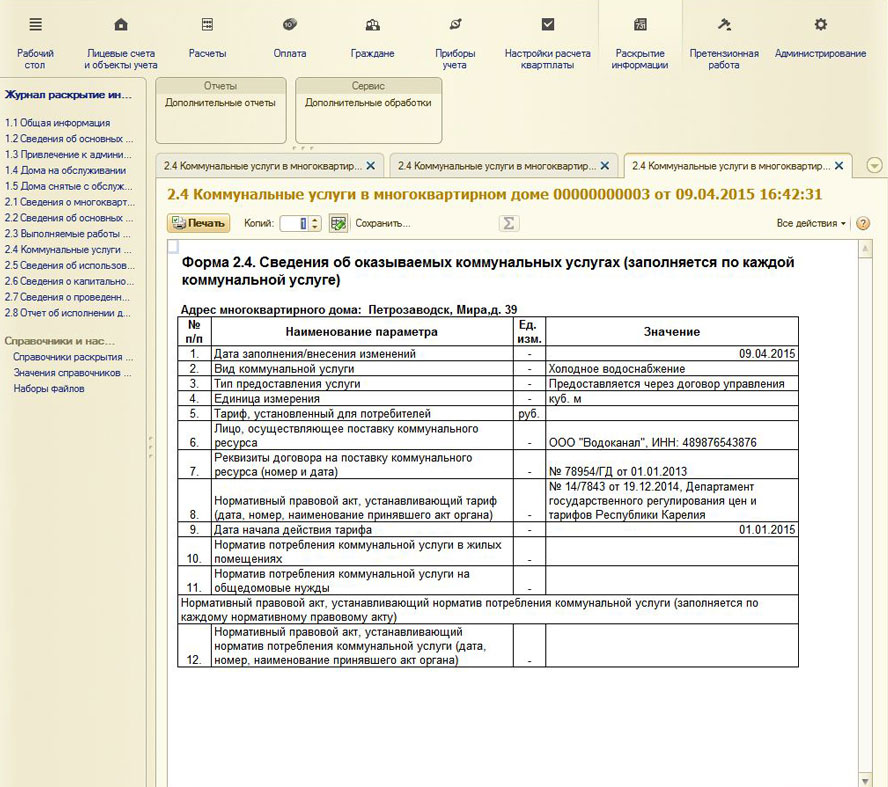
Task: Open Приборы учета meter icon
Action: (455, 24)
